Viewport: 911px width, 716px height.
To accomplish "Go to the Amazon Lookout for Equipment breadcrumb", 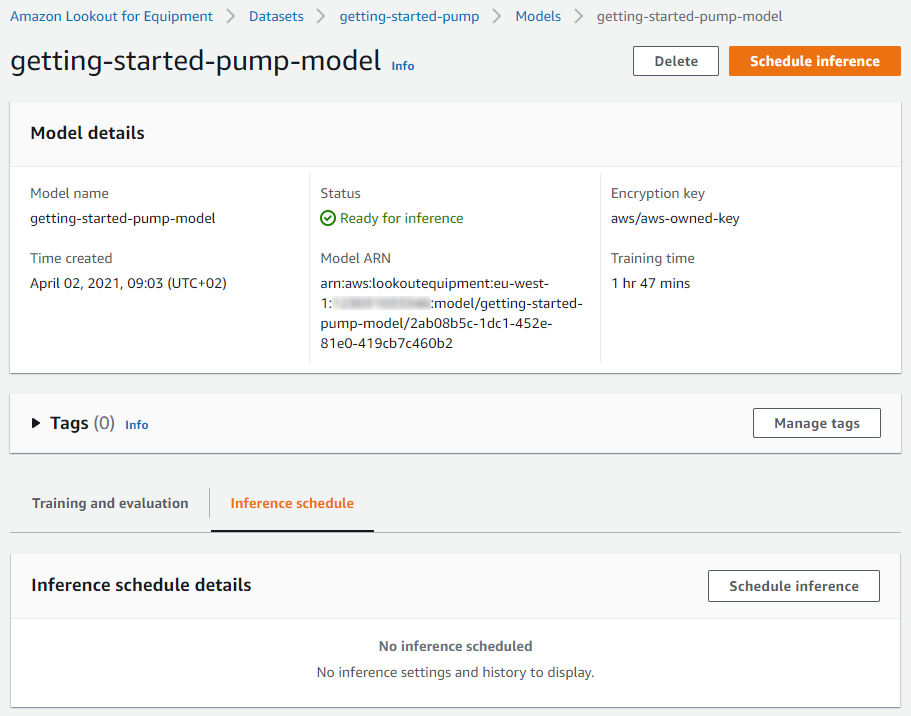I will pyautogui.click(x=112, y=16).
